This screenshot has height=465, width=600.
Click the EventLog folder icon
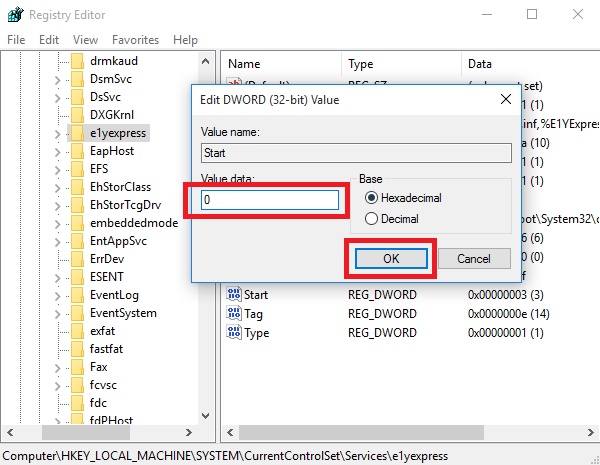point(77,295)
